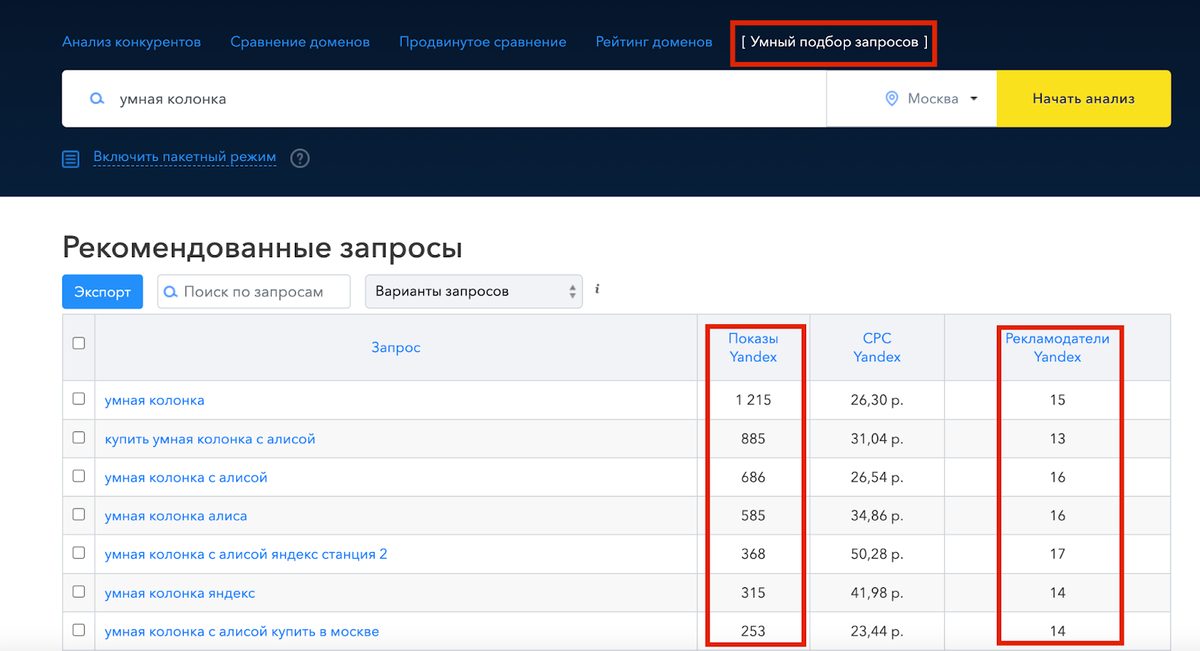This screenshot has width=1200, height=651.
Task: Click the advertisers value 17
Action: pyautogui.click(x=1058, y=554)
